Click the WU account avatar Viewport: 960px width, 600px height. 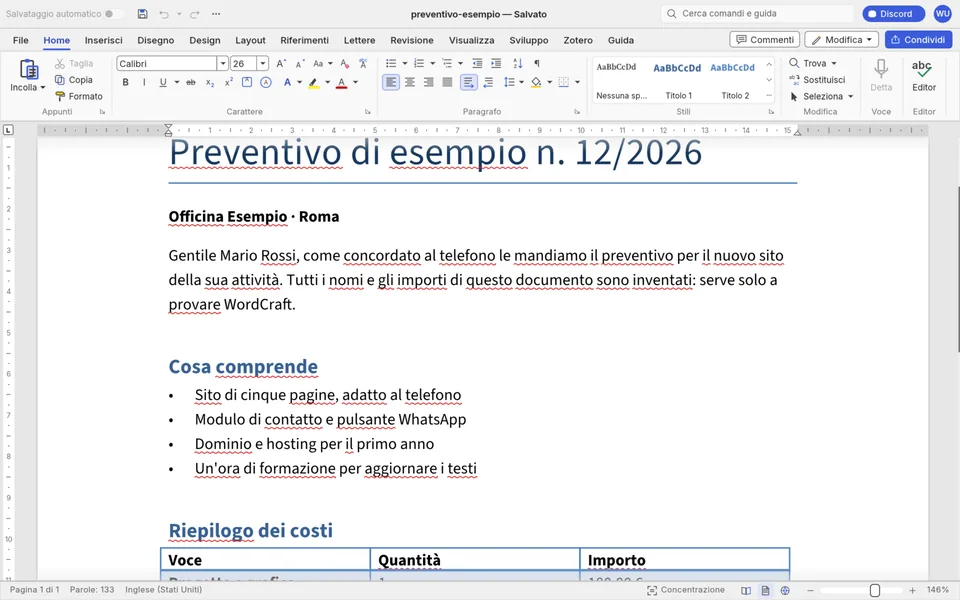(x=942, y=13)
